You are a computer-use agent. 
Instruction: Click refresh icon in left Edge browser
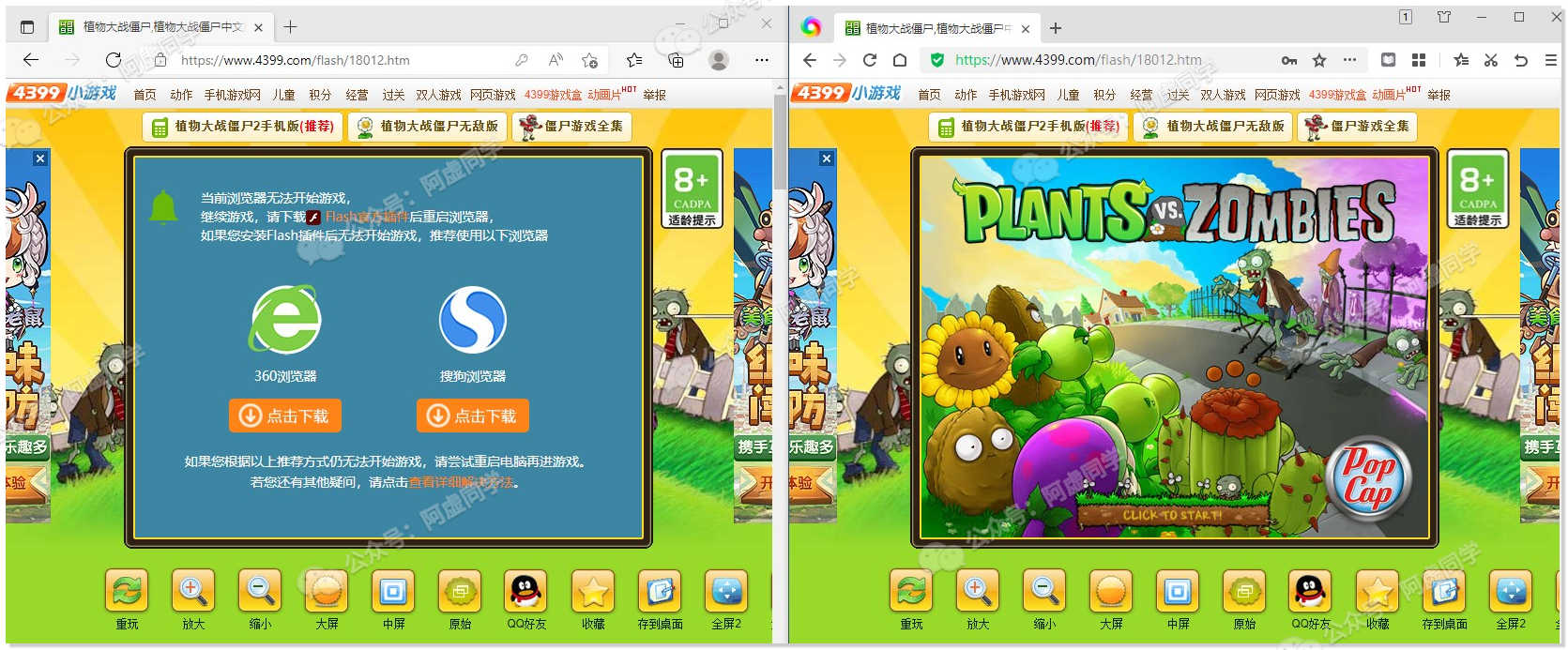(x=113, y=60)
